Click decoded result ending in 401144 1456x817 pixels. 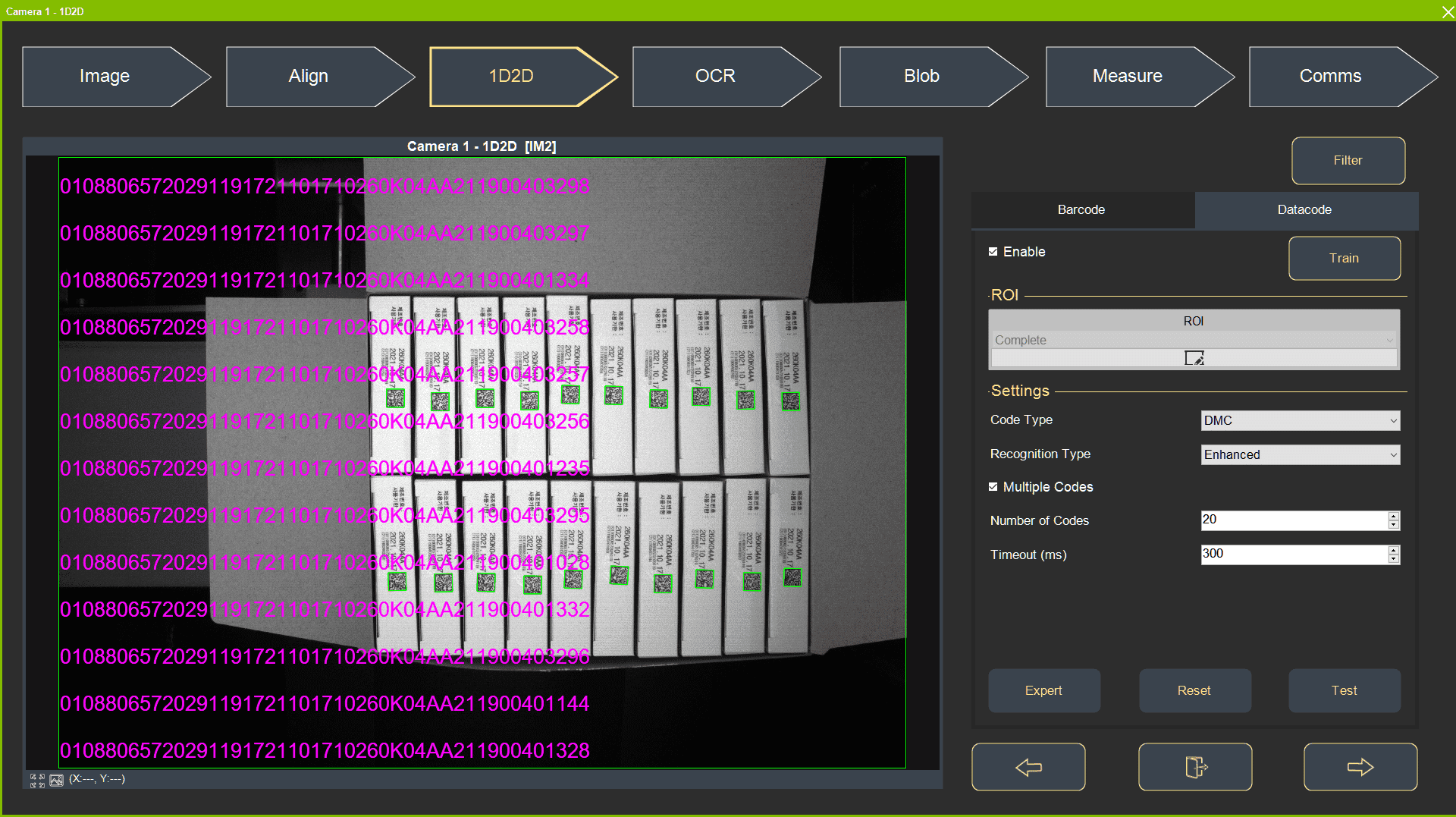click(325, 704)
